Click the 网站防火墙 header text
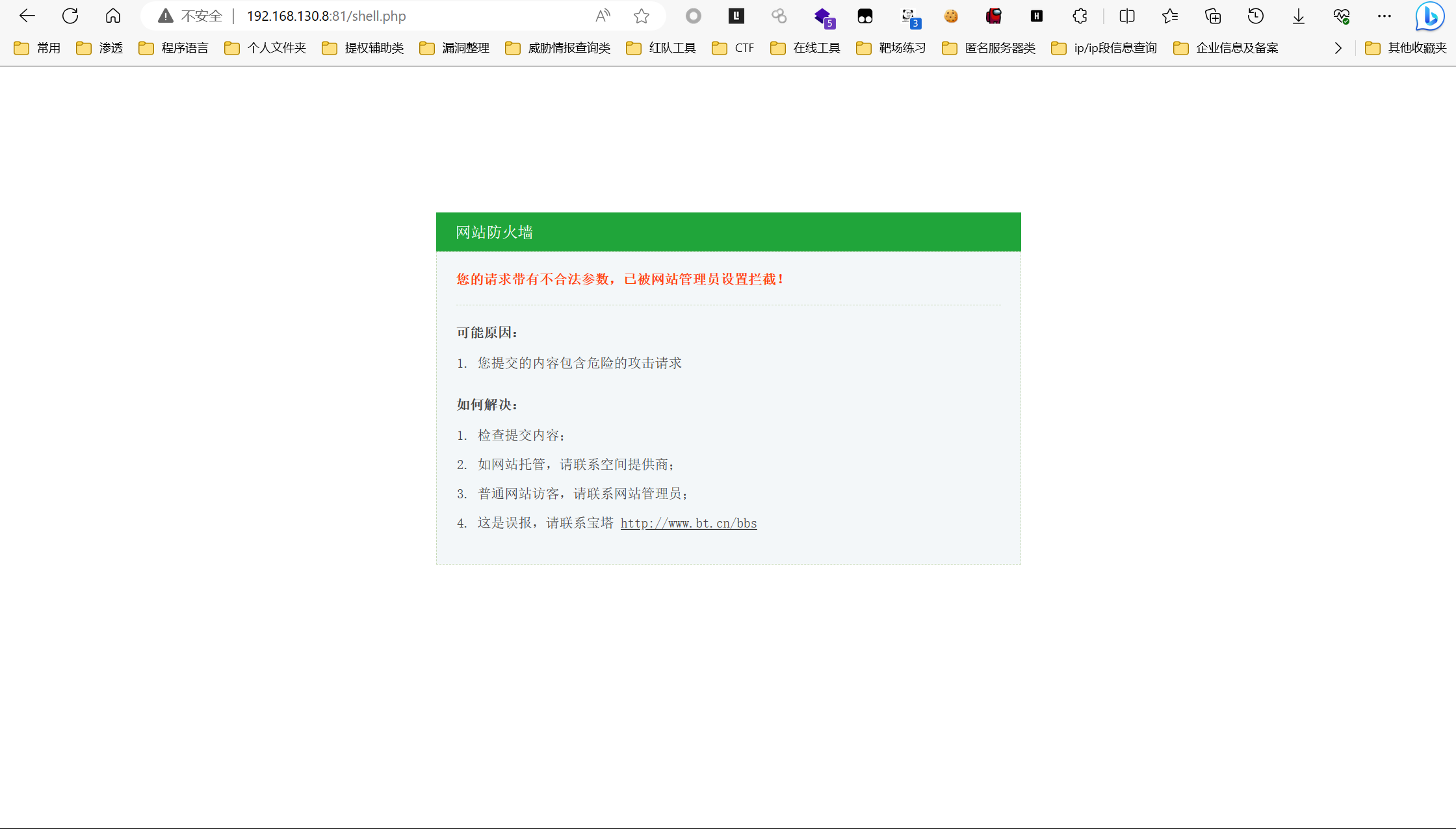The width and height of the screenshot is (1456, 829). (x=495, y=232)
